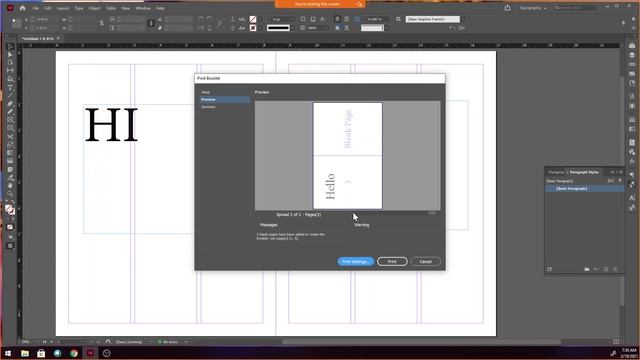640x360 pixels.
Task: Open the Windows Start menu
Action: pyautogui.click(x=8, y=353)
